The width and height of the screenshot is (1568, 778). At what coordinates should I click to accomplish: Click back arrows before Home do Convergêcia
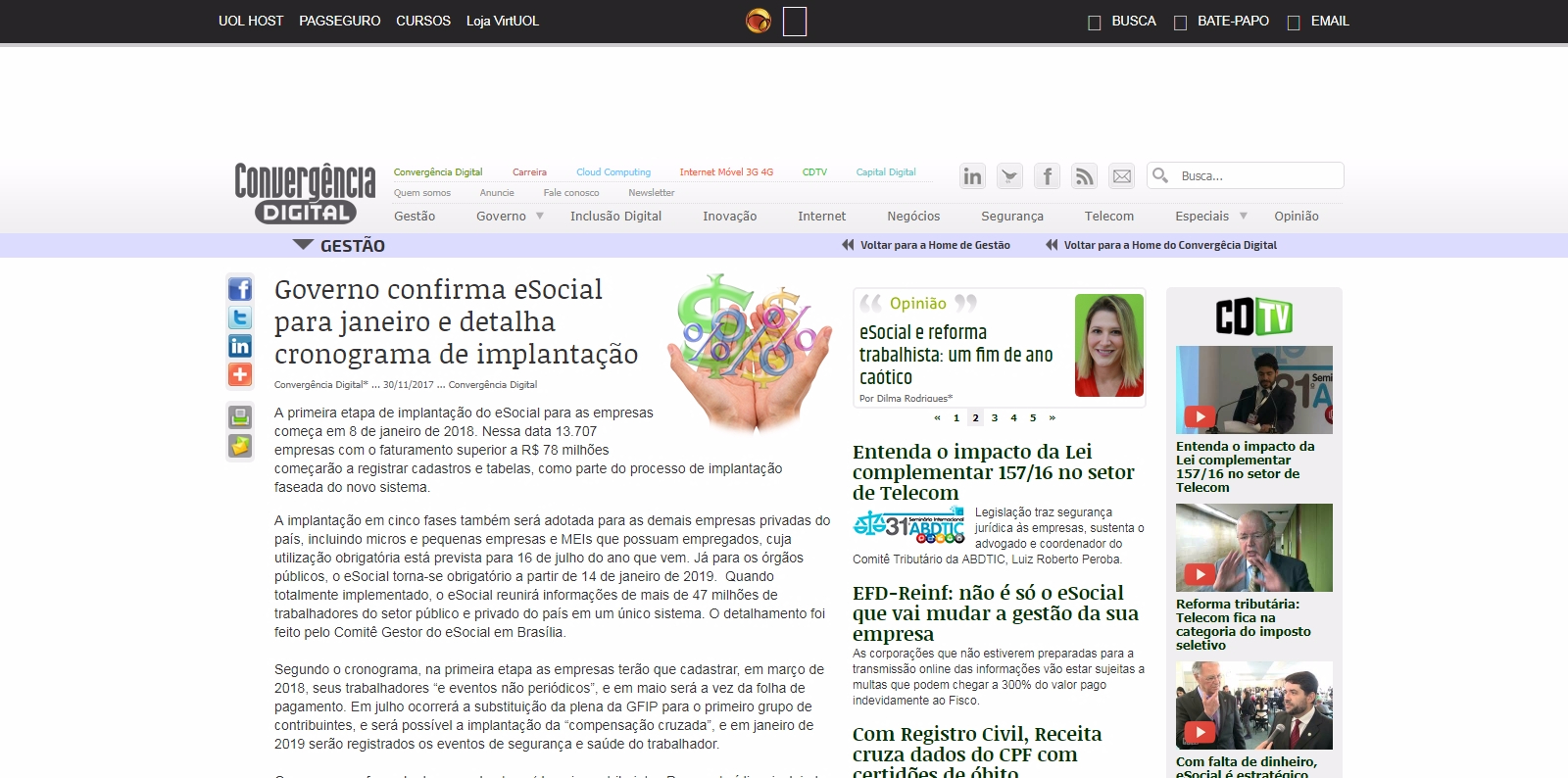coord(1052,245)
